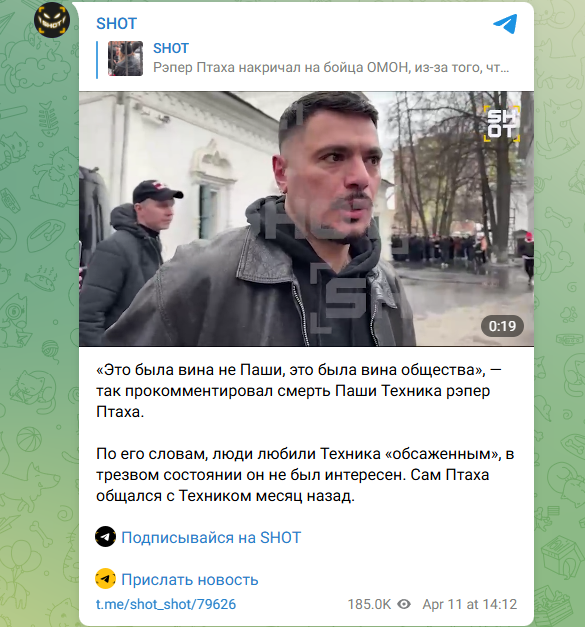Open the forwarded-from SHOT name link

point(171,48)
